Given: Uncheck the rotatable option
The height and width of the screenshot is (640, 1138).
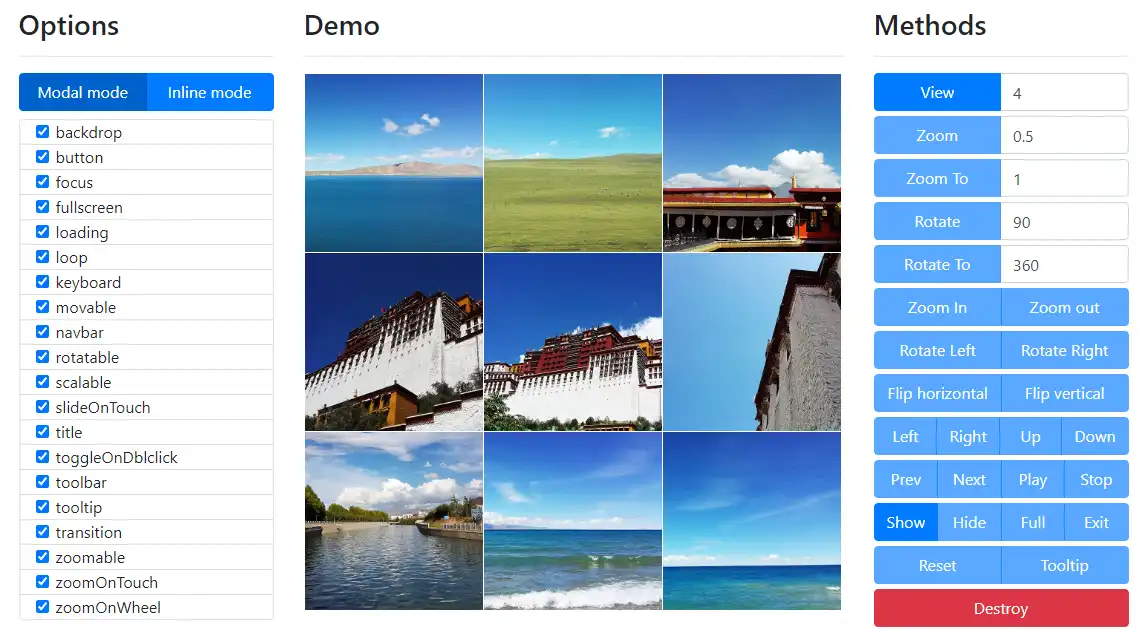Looking at the screenshot, I should click(43, 357).
